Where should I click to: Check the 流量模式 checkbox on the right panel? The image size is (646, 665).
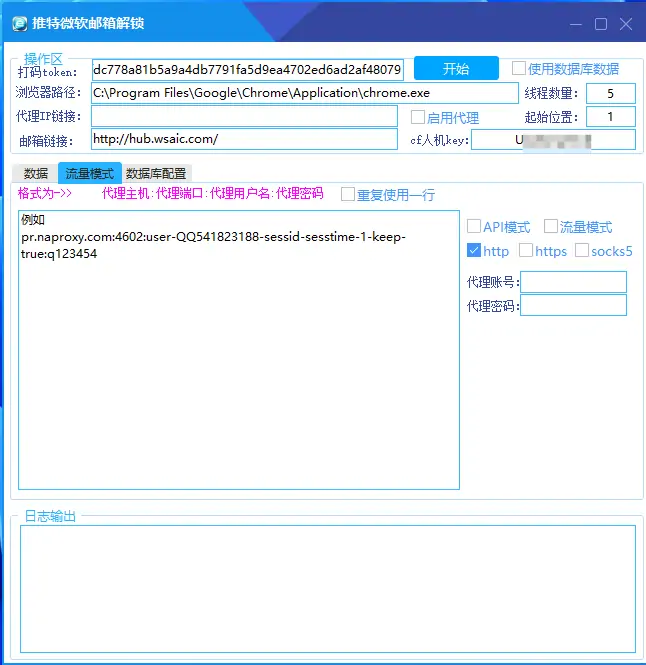(x=551, y=226)
